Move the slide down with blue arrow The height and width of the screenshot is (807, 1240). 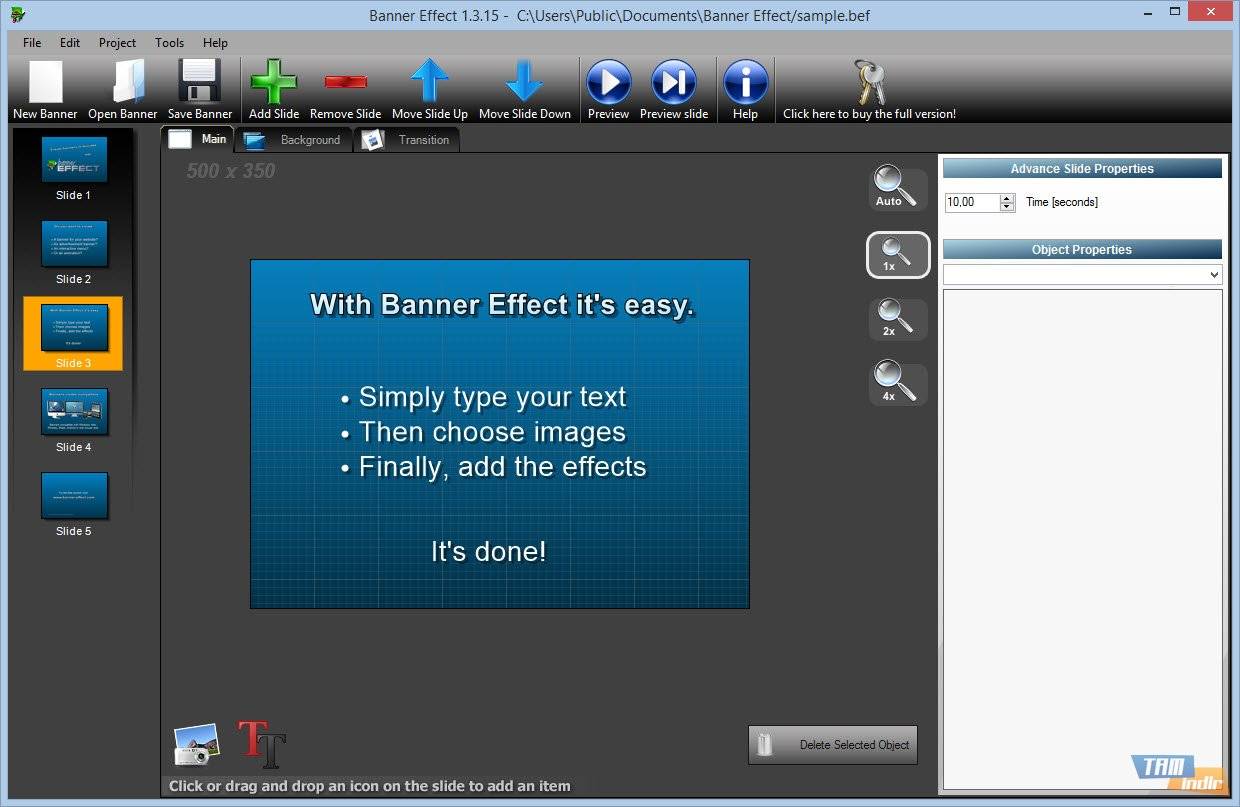click(x=524, y=84)
